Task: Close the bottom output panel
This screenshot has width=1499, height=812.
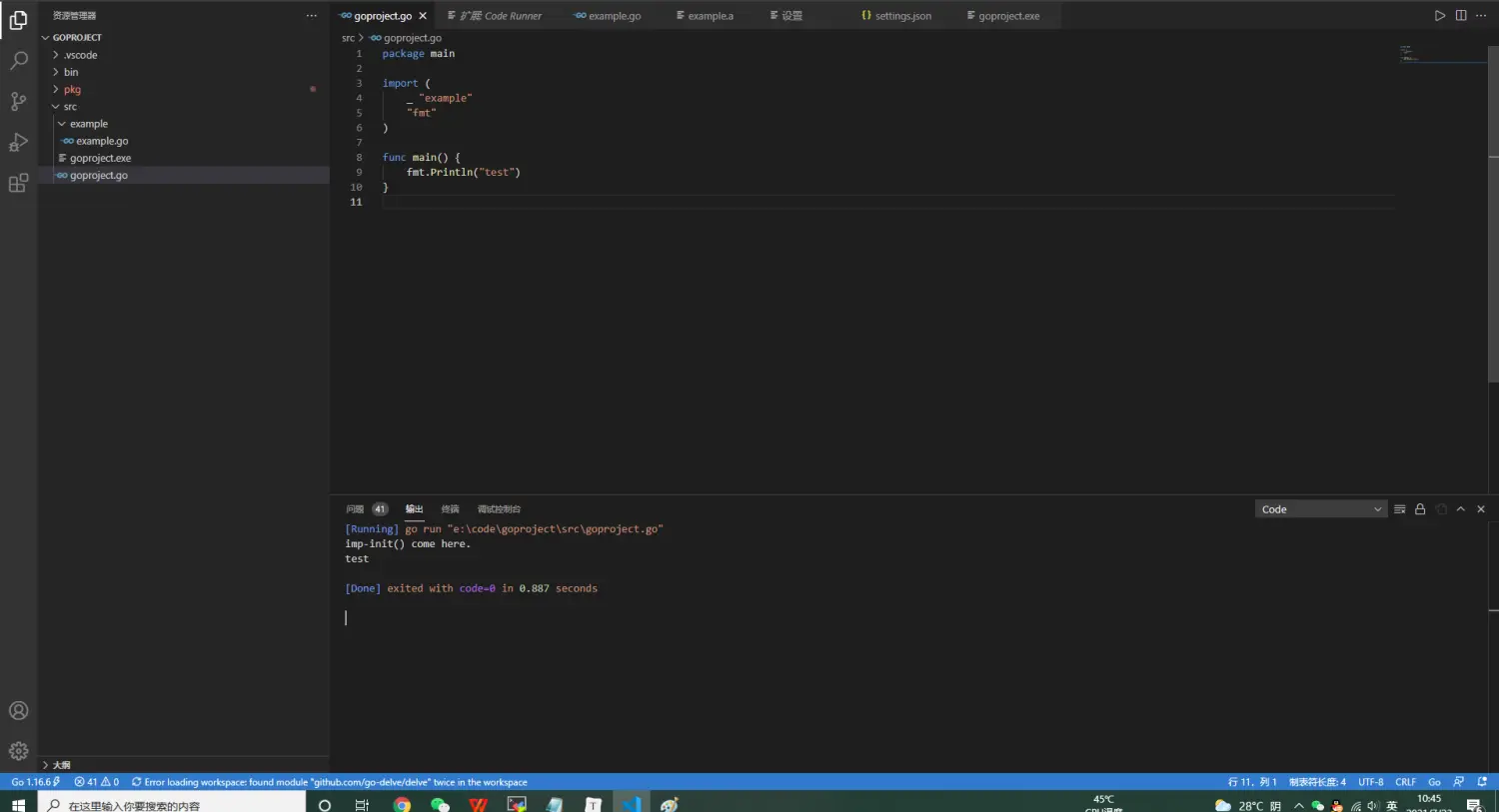Action: [1481, 509]
